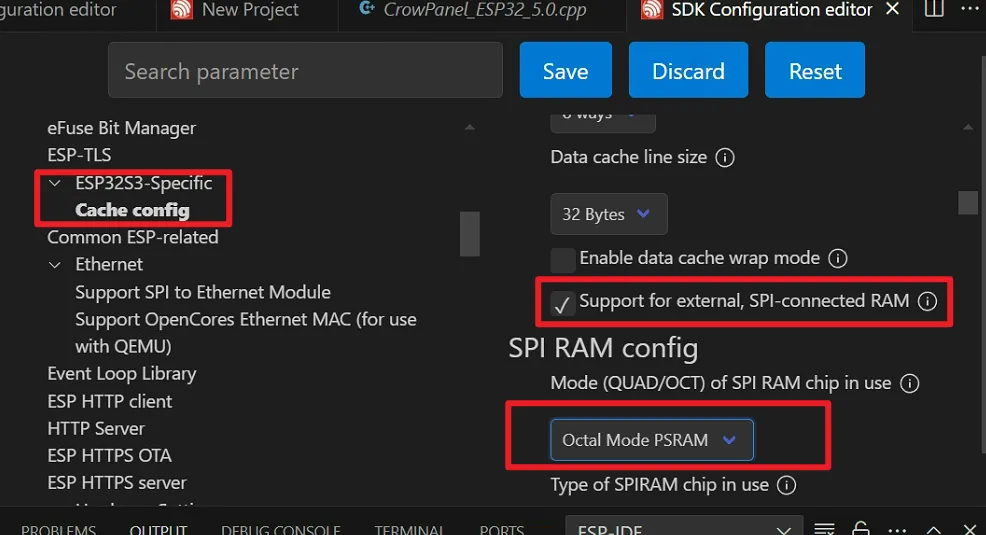Screen dimensions: 986x535
Task: Toggle the output panel scroll lock icon
Action: (861, 529)
